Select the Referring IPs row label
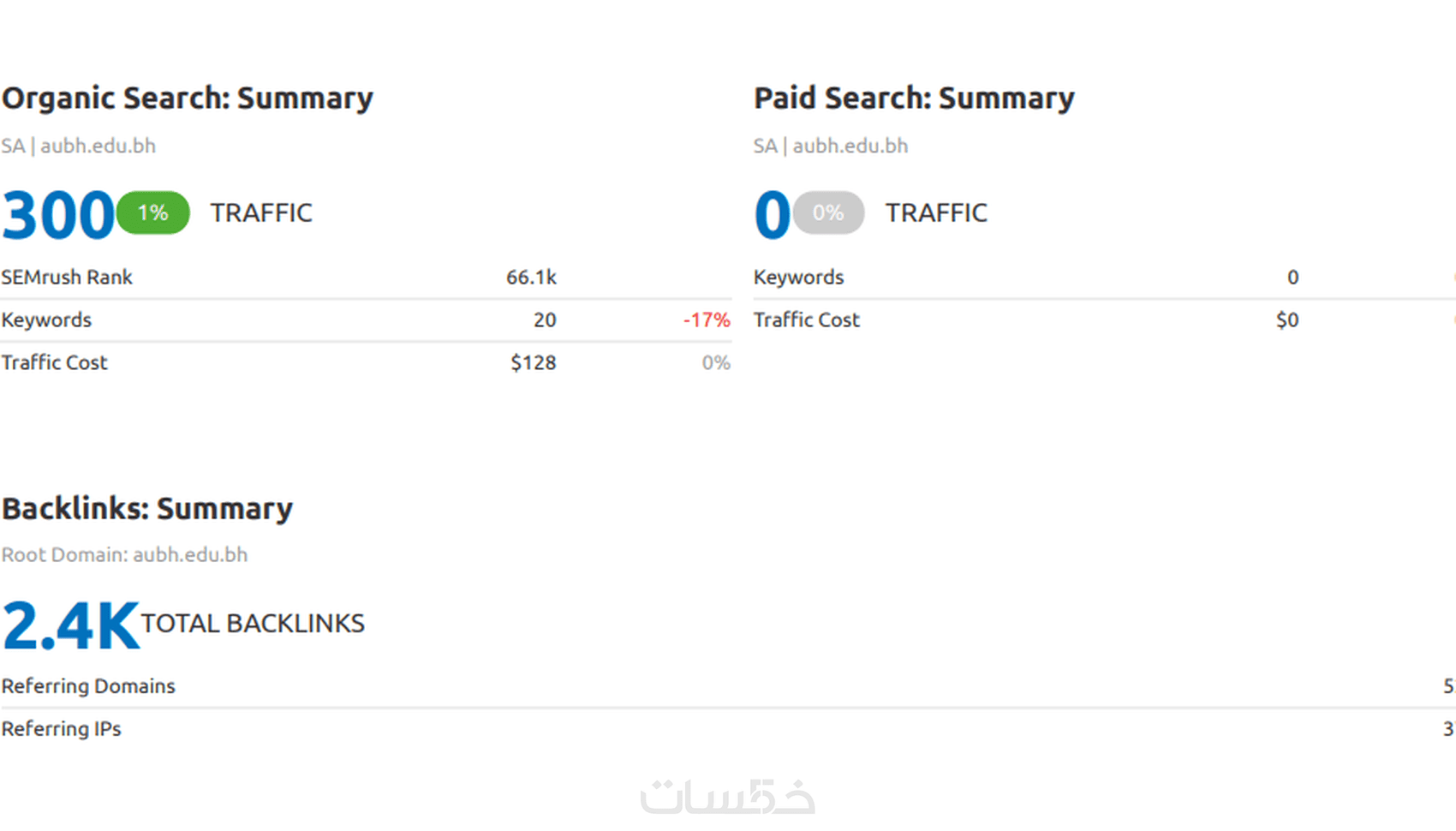The height and width of the screenshot is (831, 1456). (x=62, y=729)
